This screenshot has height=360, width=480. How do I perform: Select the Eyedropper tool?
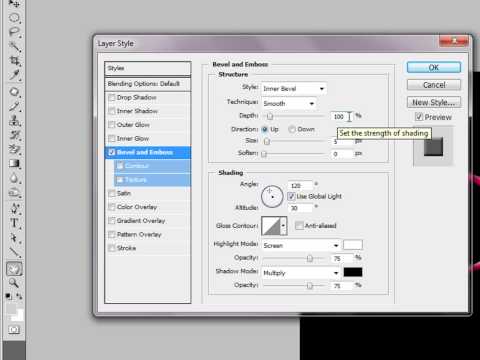14,75
